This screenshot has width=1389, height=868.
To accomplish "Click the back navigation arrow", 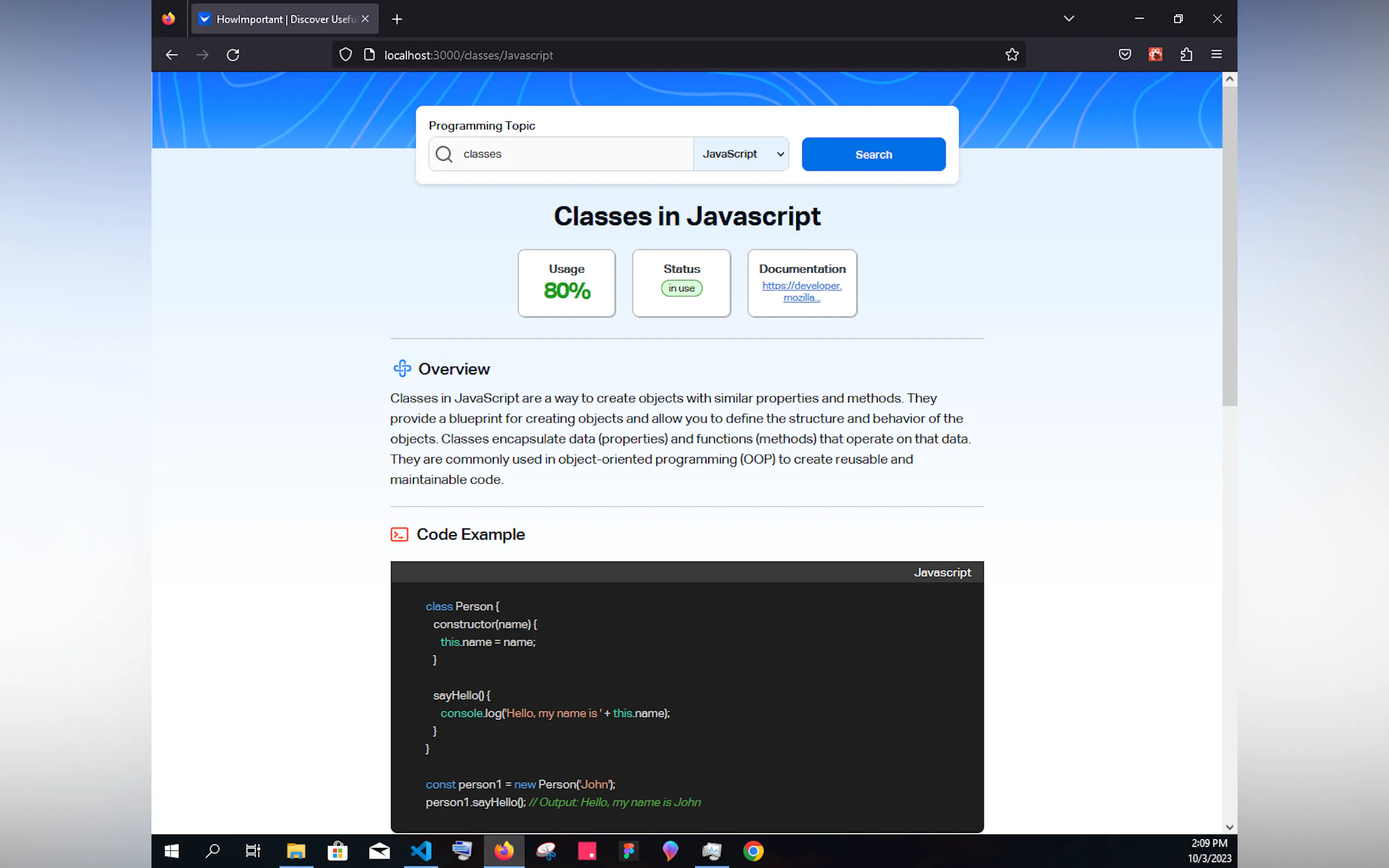I will click(172, 55).
